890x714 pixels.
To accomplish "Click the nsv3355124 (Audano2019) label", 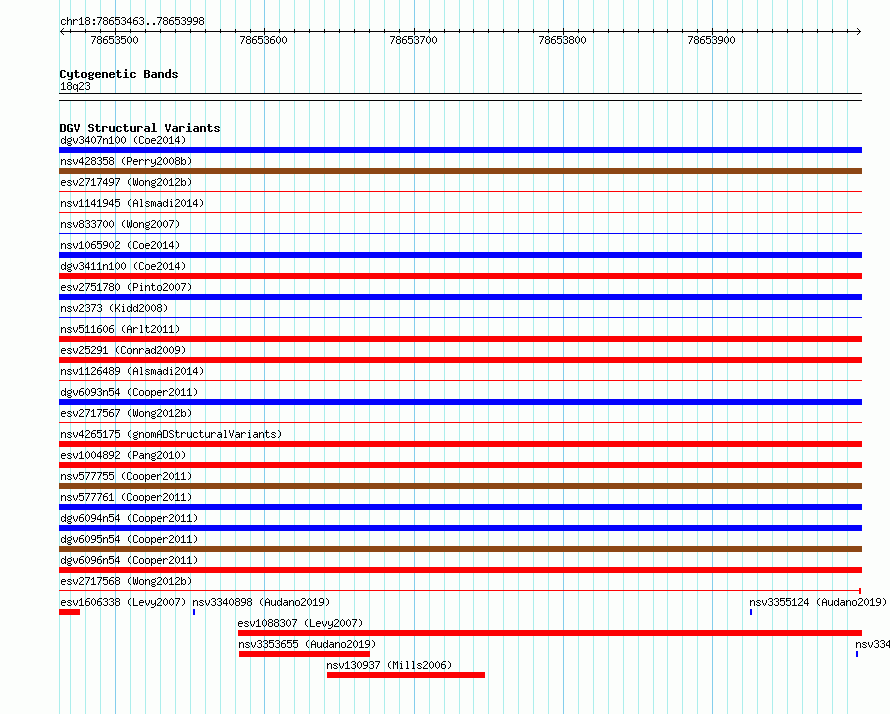I will click(818, 602).
